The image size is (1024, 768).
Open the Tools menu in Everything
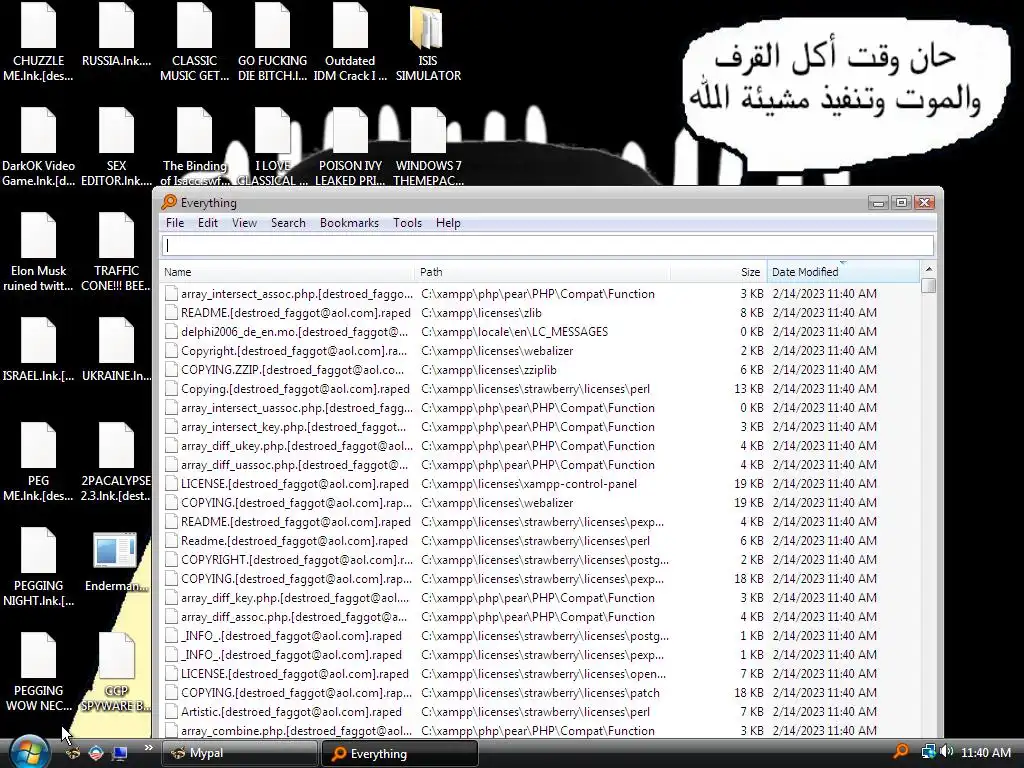pos(407,223)
